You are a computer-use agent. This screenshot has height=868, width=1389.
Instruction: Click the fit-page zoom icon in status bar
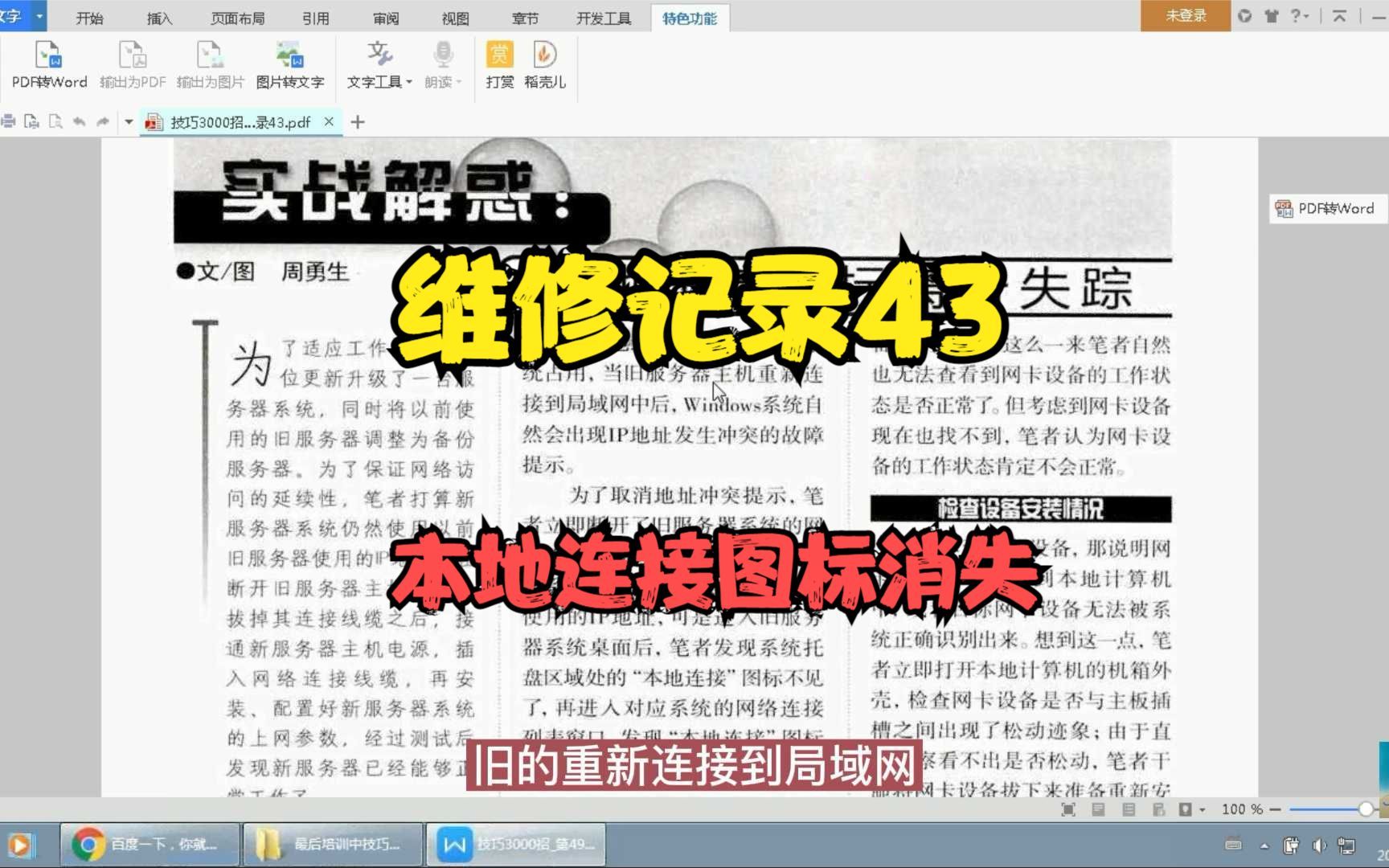click(1068, 809)
